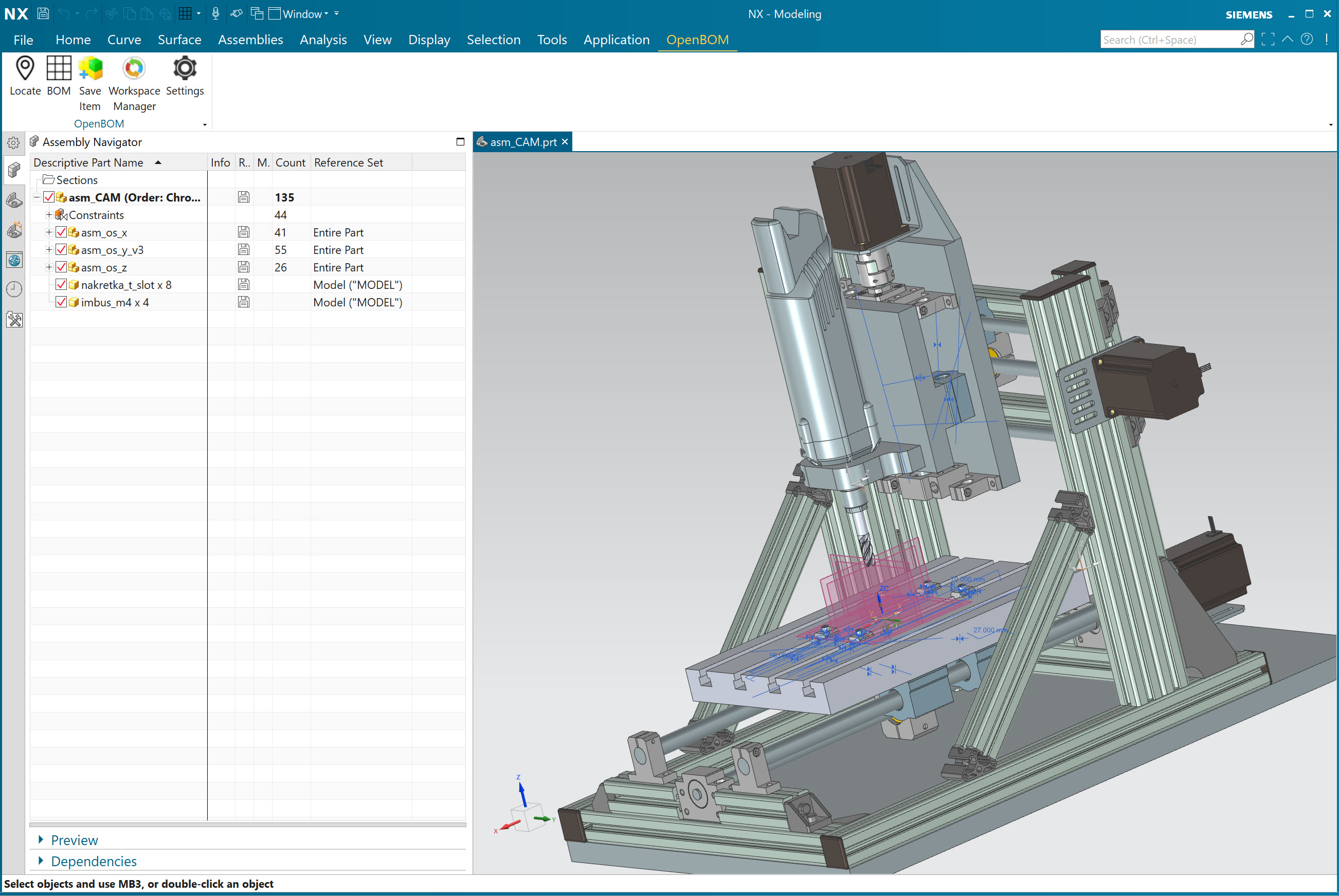Click the Save icon in quick access toolbar
Viewport: 1339px width, 896px height.
pyautogui.click(x=43, y=13)
